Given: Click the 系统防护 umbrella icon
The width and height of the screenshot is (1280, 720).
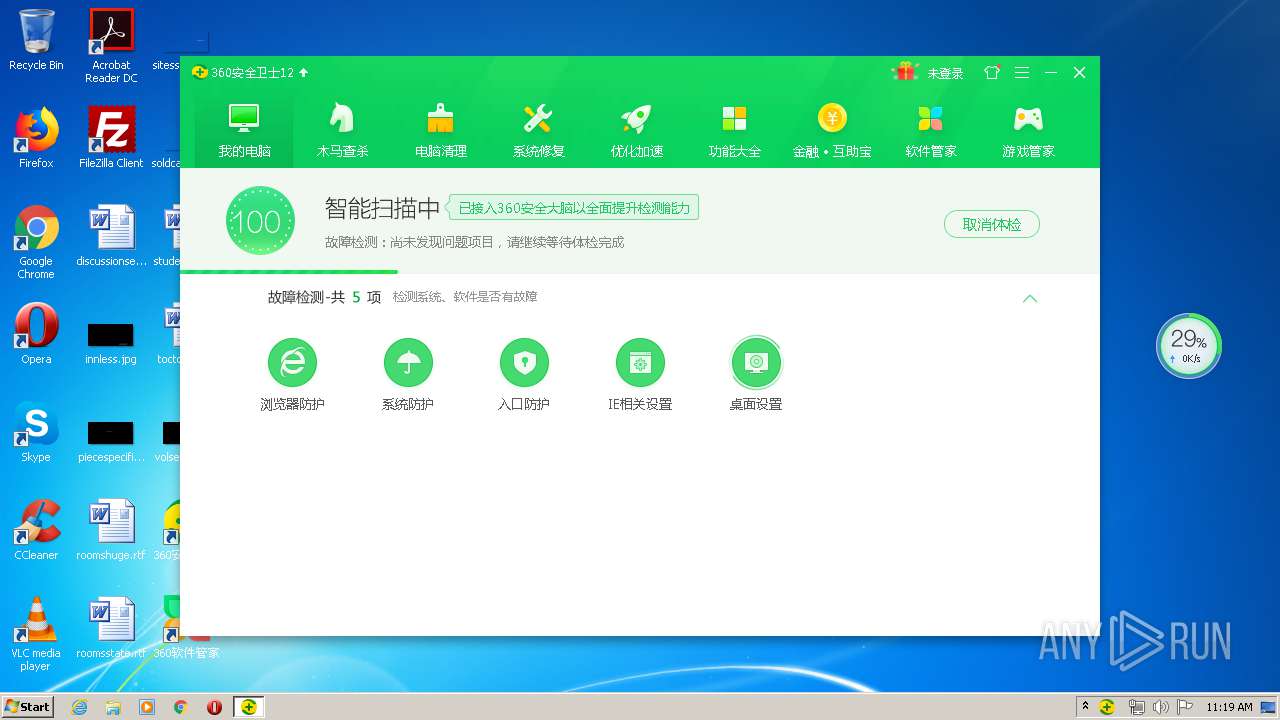Looking at the screenshot, I should [x=408, y=362].
